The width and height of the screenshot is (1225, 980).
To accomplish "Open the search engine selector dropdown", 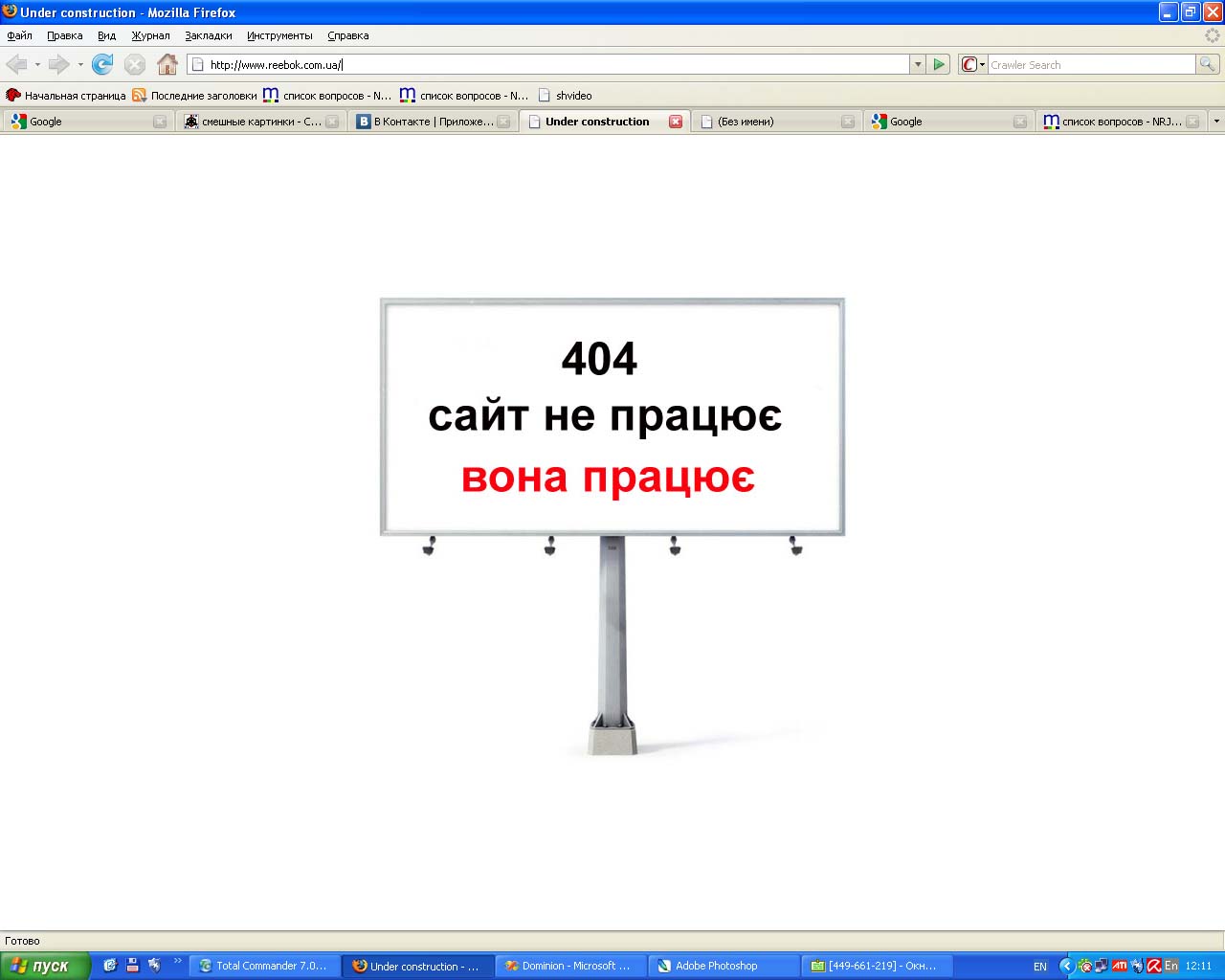I will tap(973, 64).
